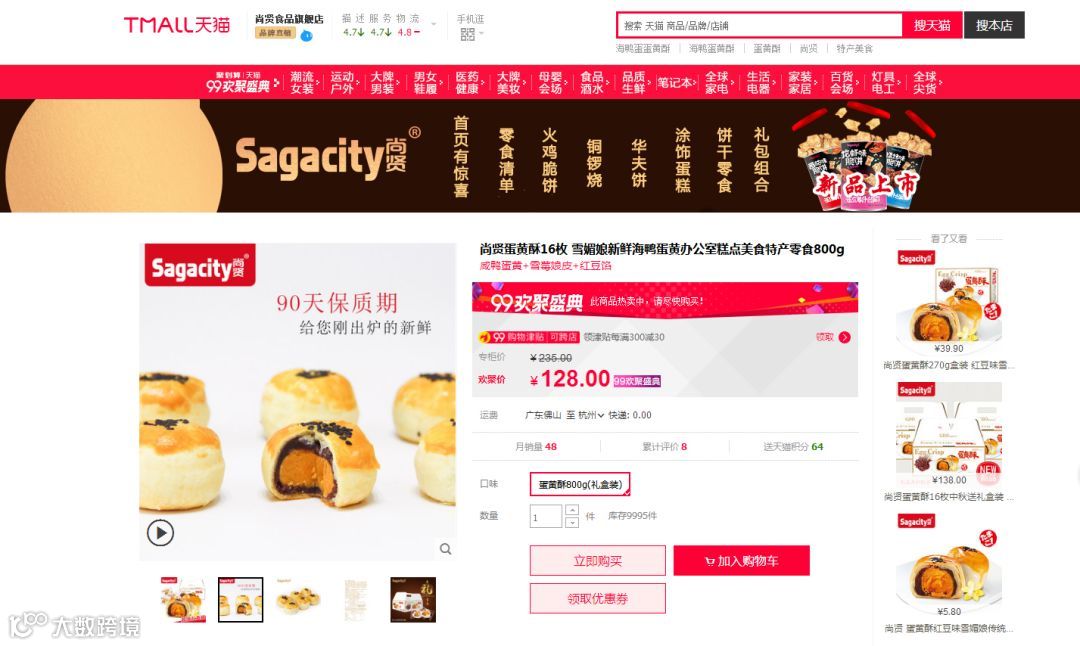
Task: Click the 新品上市 promotional snack image
Action: click(x=864, y=158)
